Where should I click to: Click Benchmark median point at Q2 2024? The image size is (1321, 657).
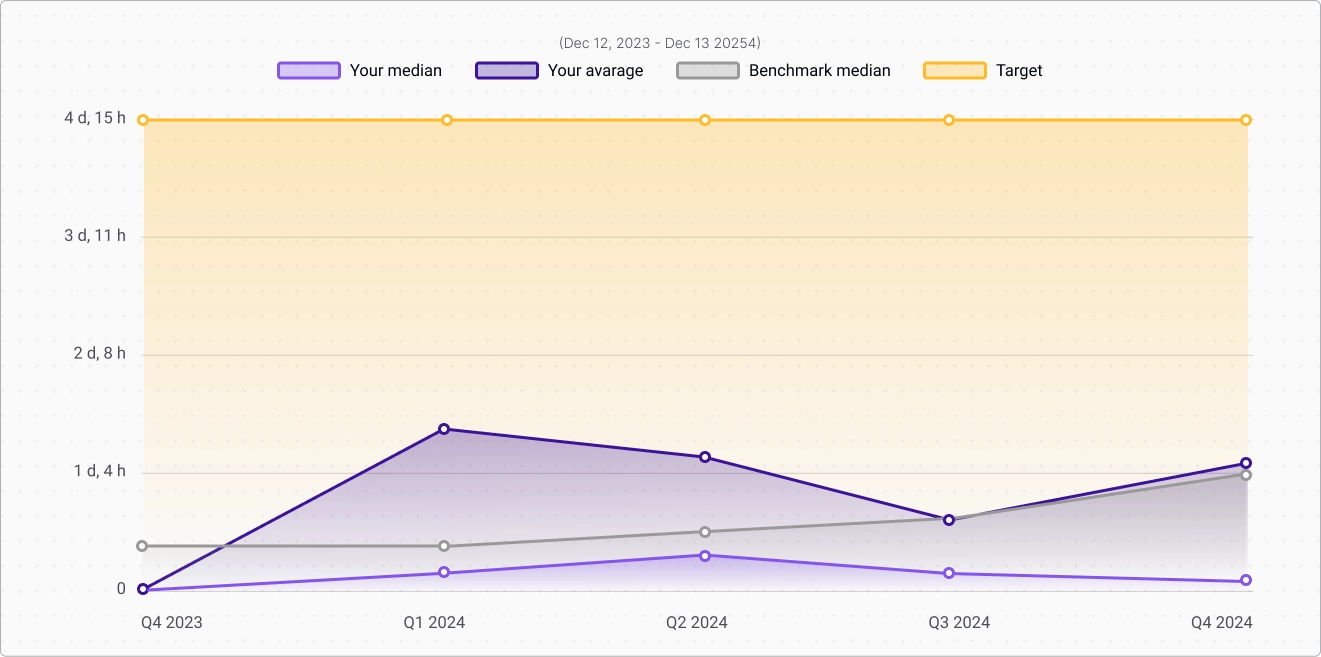[x=705, y=532]
